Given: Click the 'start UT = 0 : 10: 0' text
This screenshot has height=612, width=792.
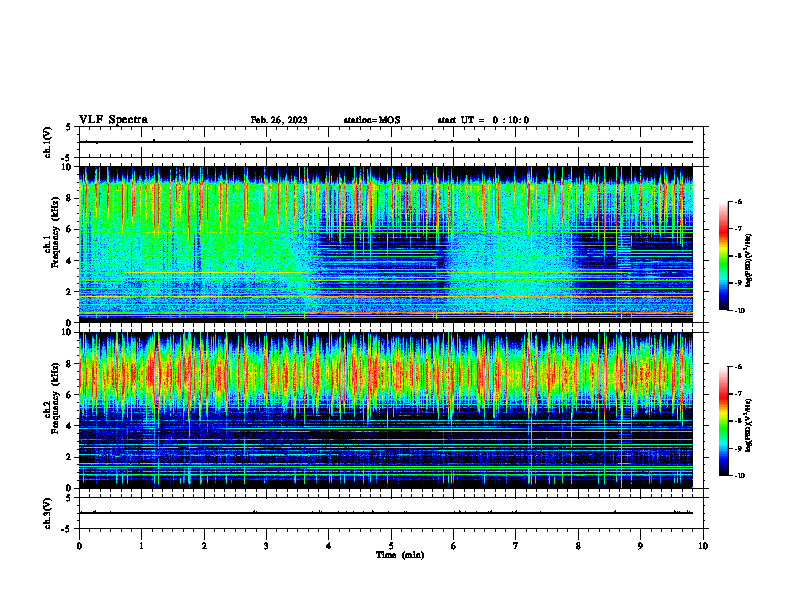Looking at the screenshot, I should 483,120.
